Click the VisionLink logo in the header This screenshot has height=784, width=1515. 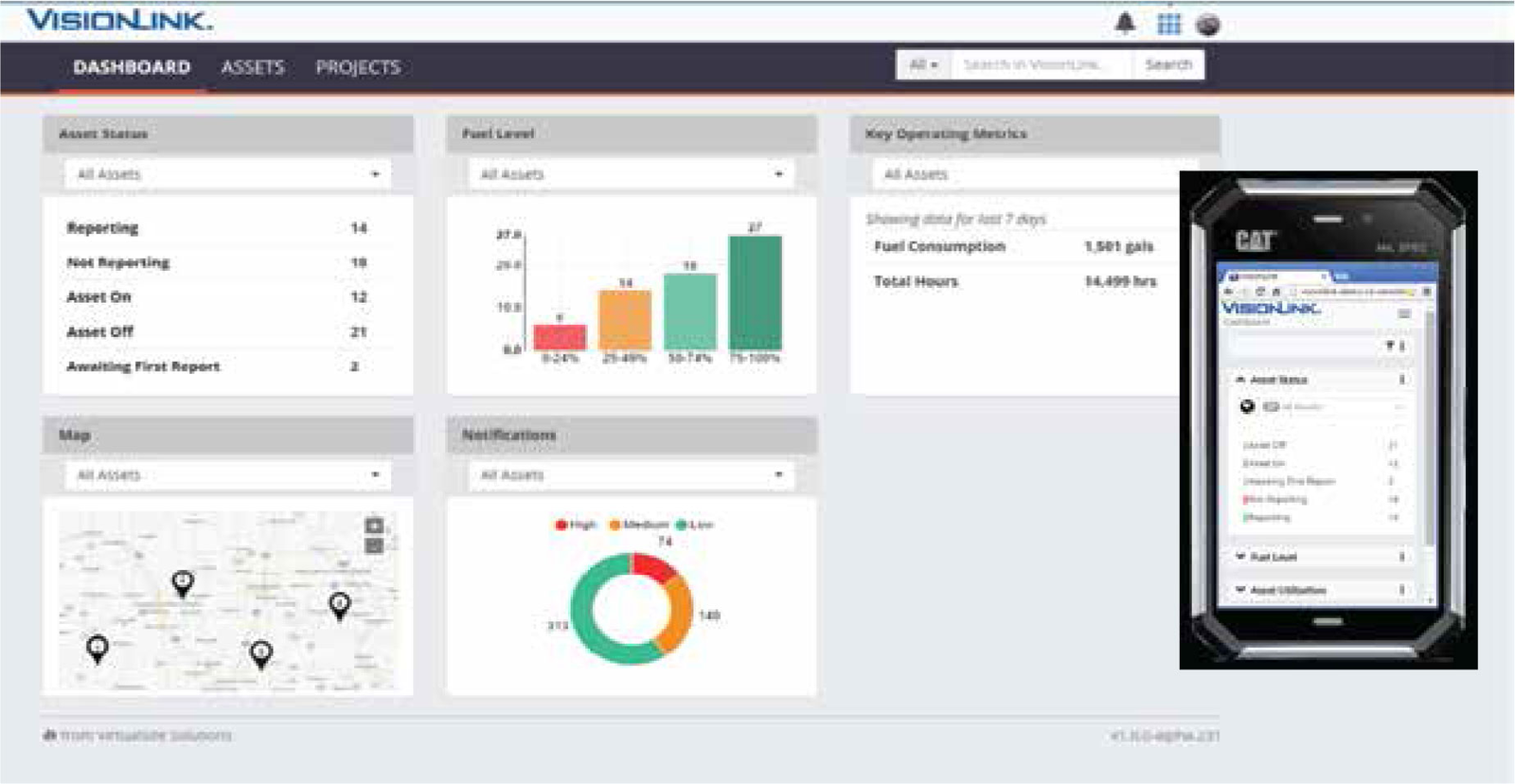click(x=119, y=20)
